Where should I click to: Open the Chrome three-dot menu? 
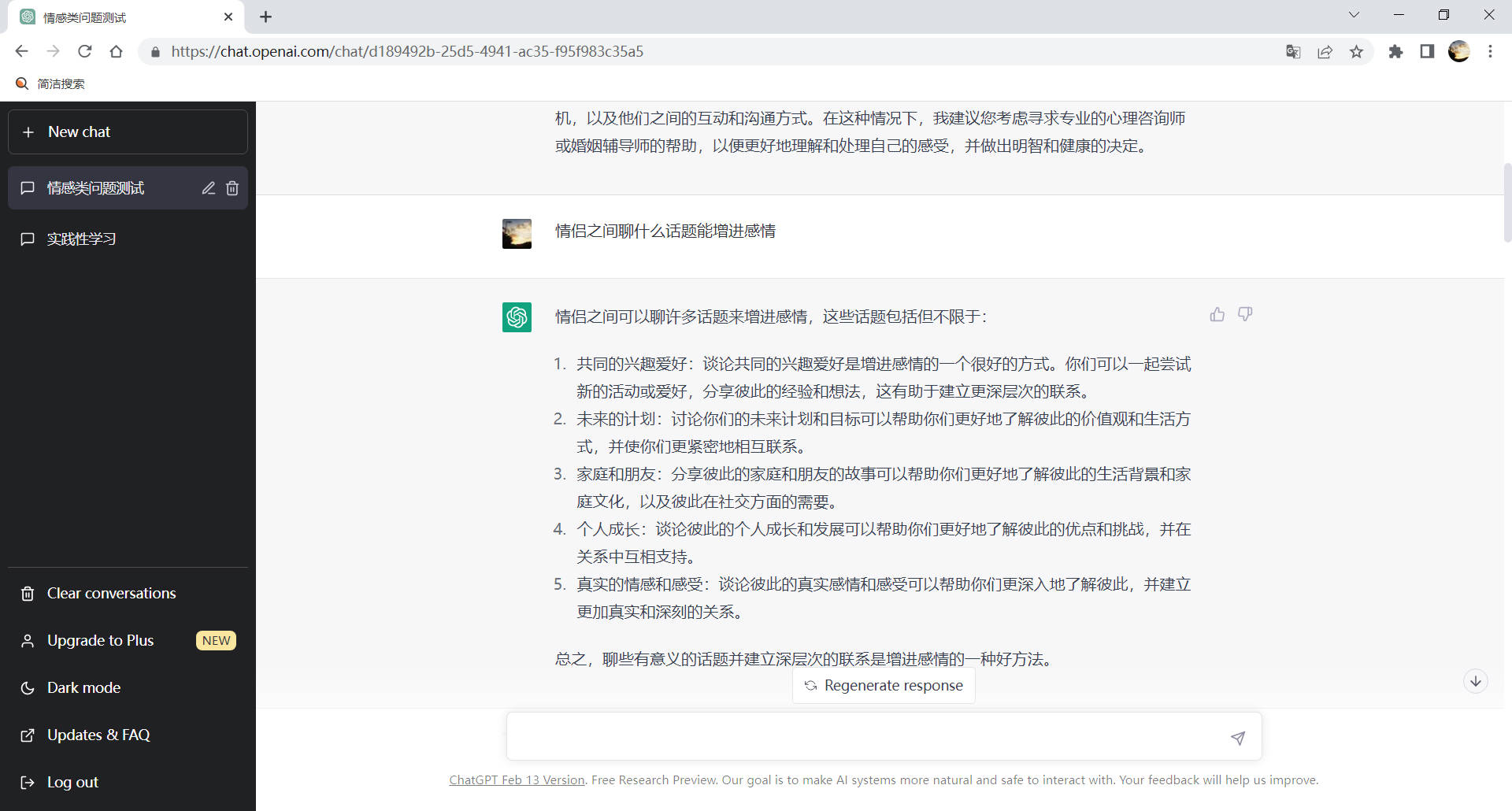pyautogui.click(x=1490, y=52)
